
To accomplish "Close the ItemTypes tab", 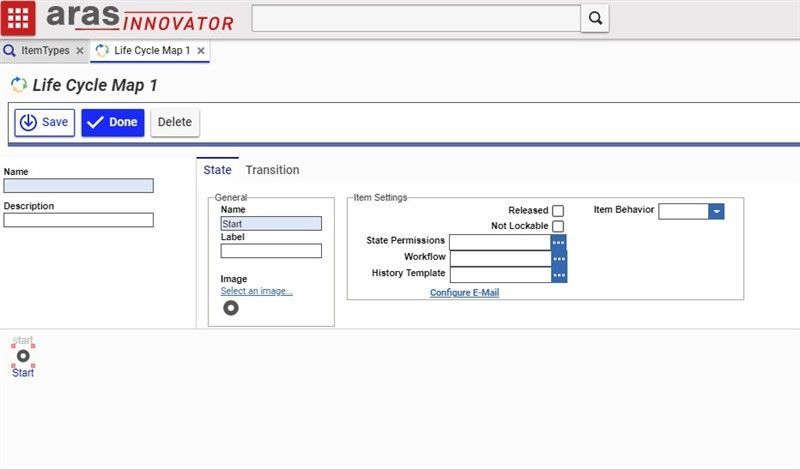I will [80, 50].
